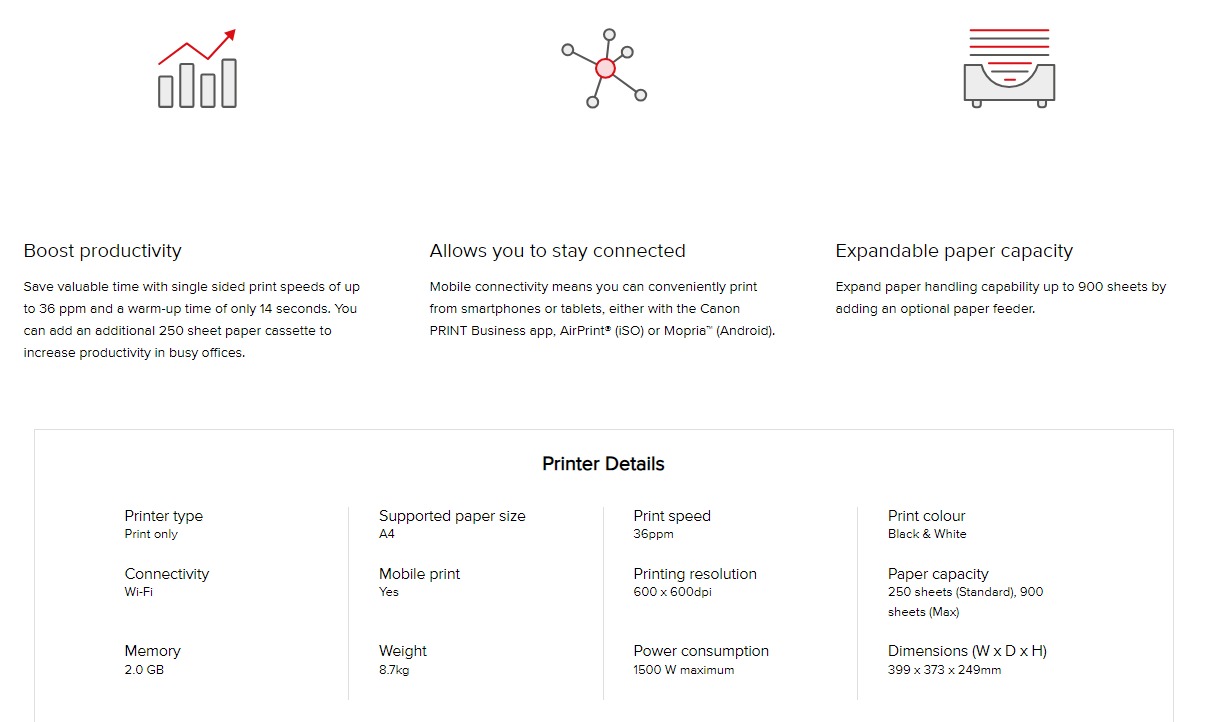Select the Allows you to stay connected heading
The height and width of the screenshot is (722, 1205).
558,251
